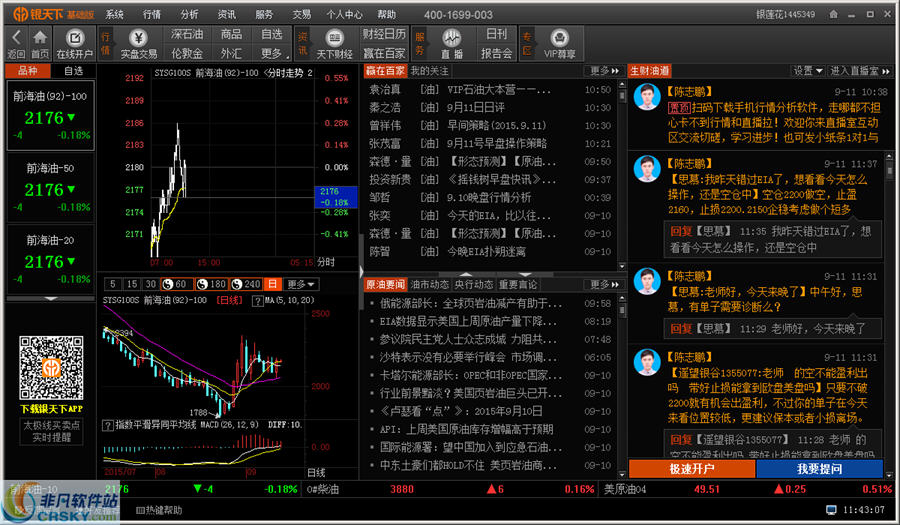Open the 交易 menu
Viewport: 900px width, 525px height.
click(x=301, y=14)
